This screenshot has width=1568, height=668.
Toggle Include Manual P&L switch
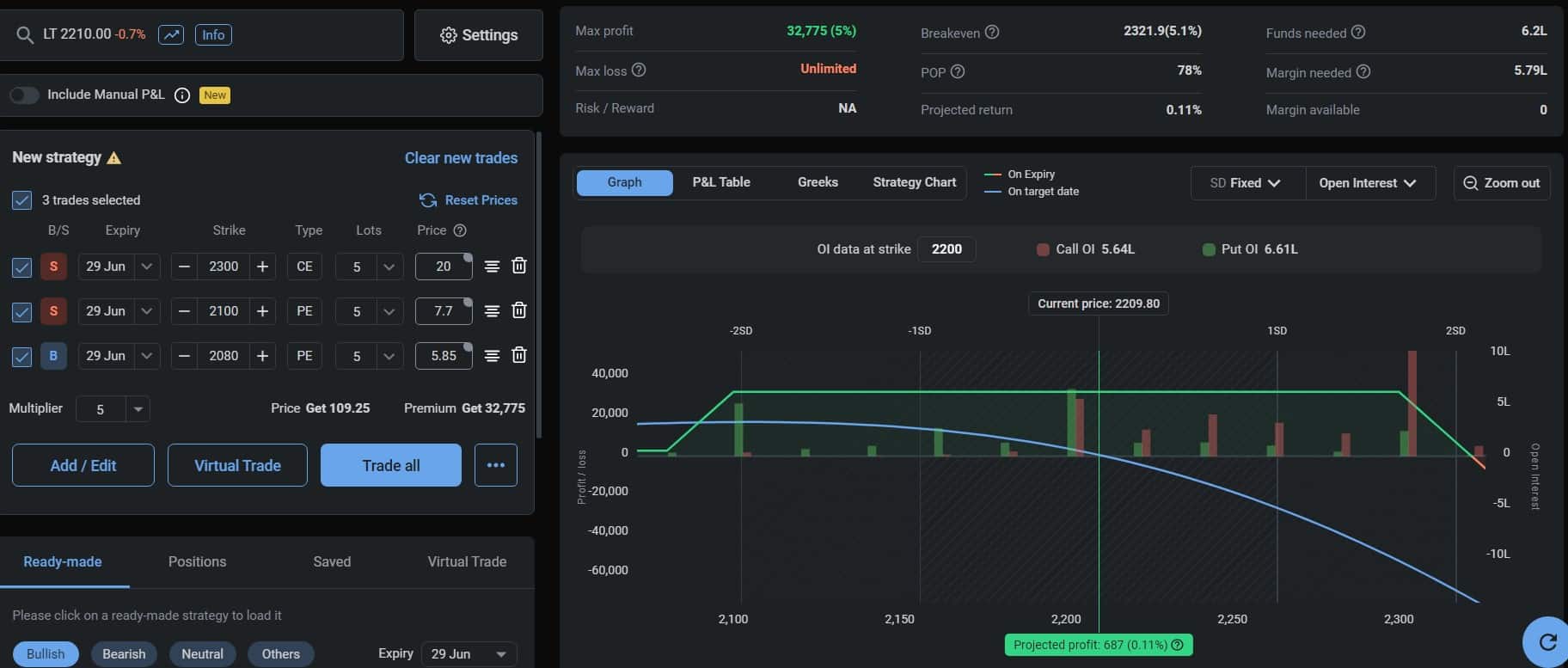pyautogui.click(x=24, y=95)
